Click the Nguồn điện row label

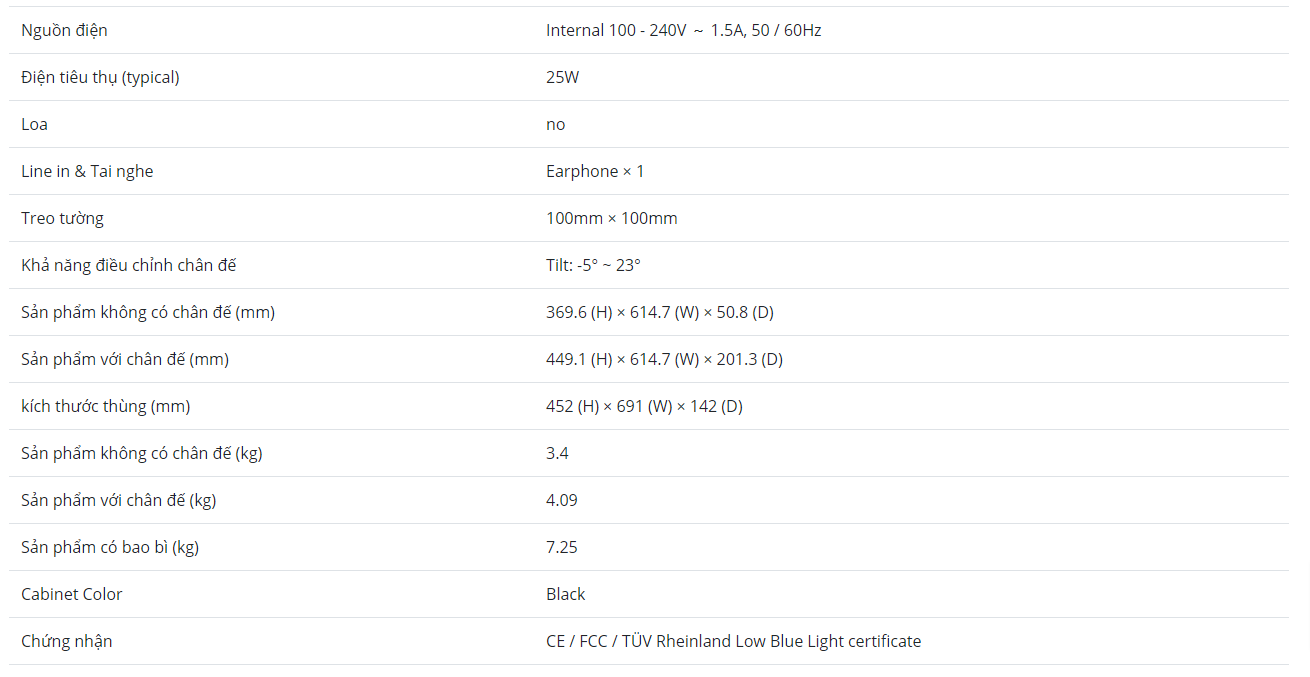[64, 30]
